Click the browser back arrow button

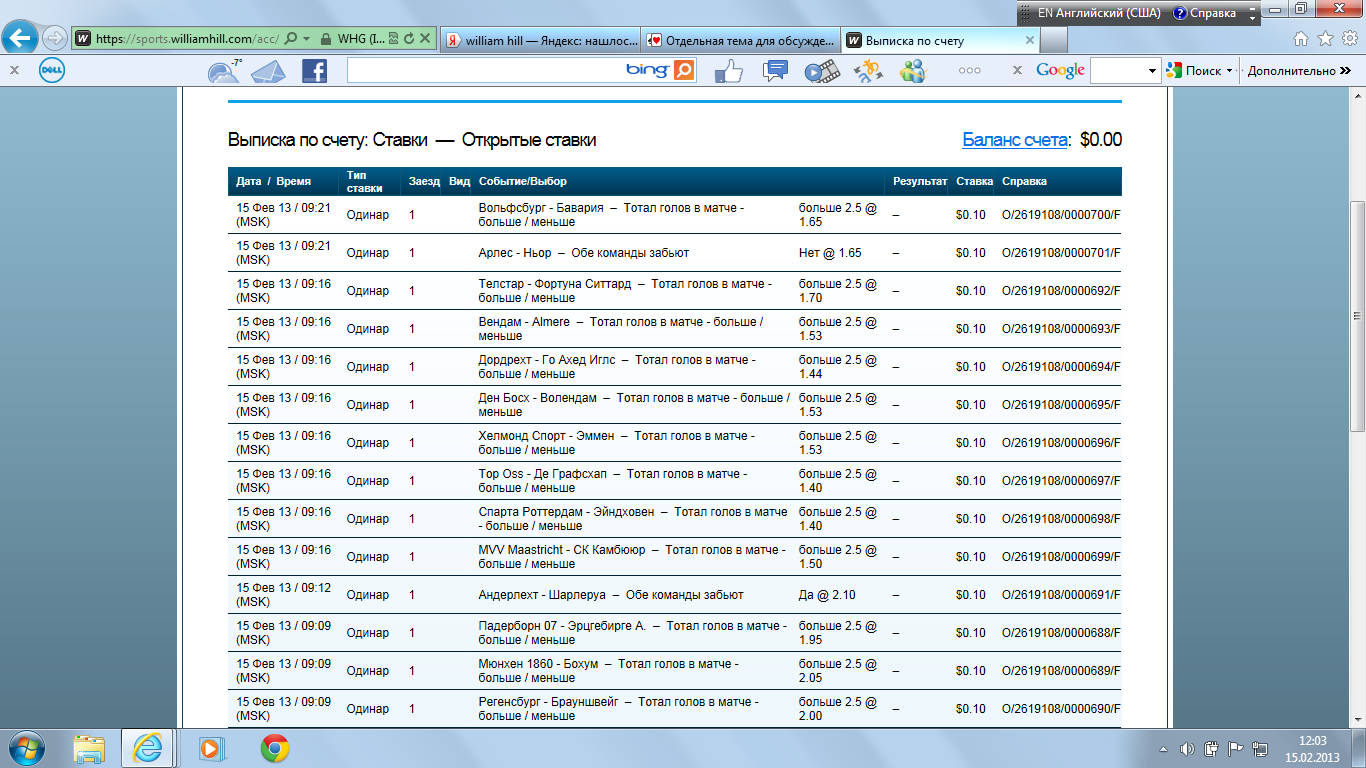click(21, 39)
